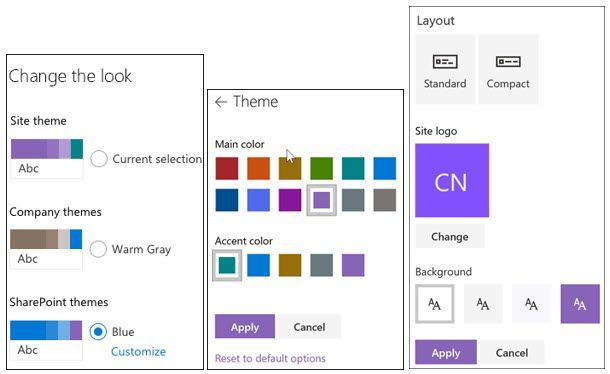Choose the teal accent color swatch
Image resolution: width=610 pixels, height=374 pixels.
227,265
